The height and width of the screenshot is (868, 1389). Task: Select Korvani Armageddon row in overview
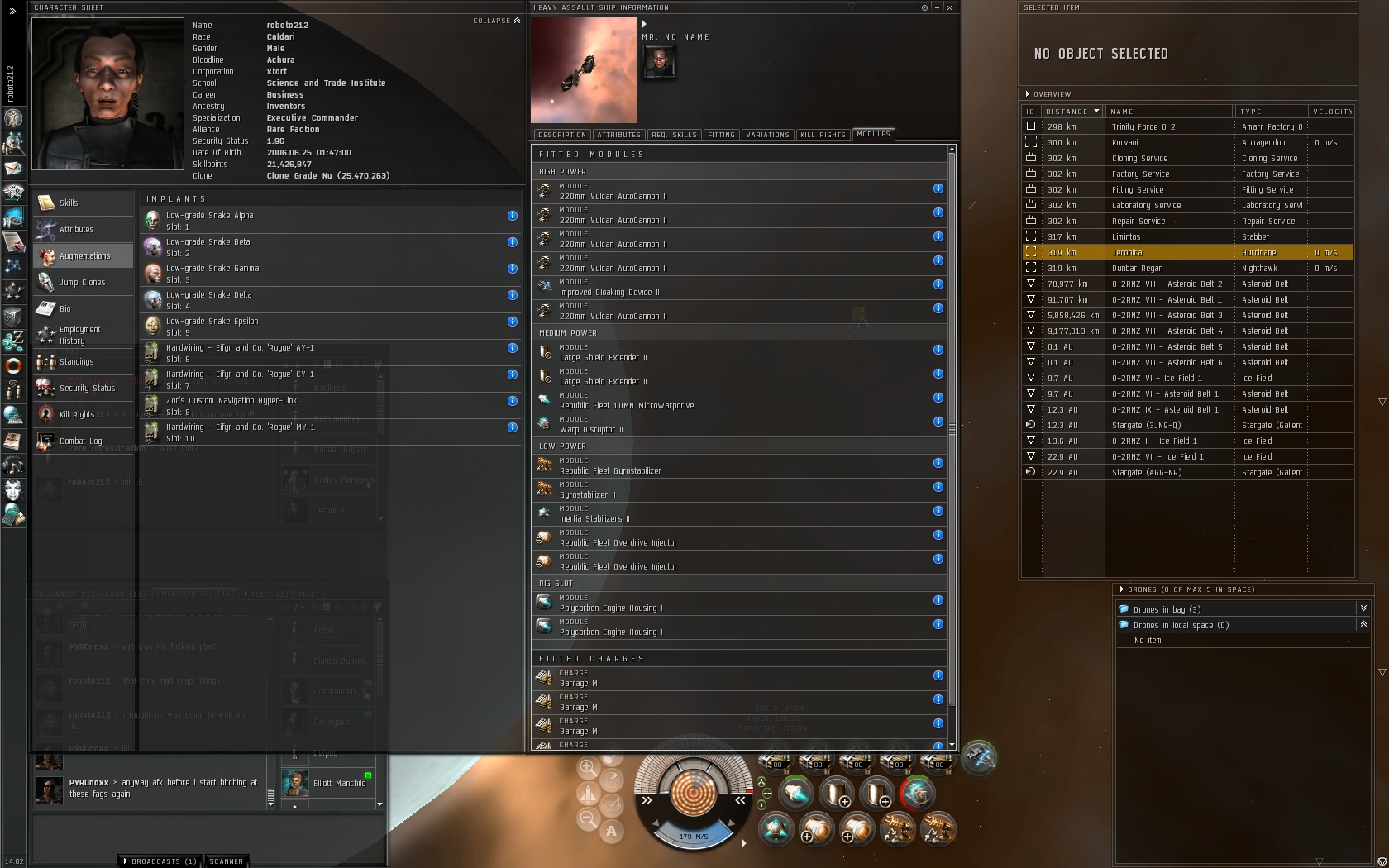pos(1187,142)
